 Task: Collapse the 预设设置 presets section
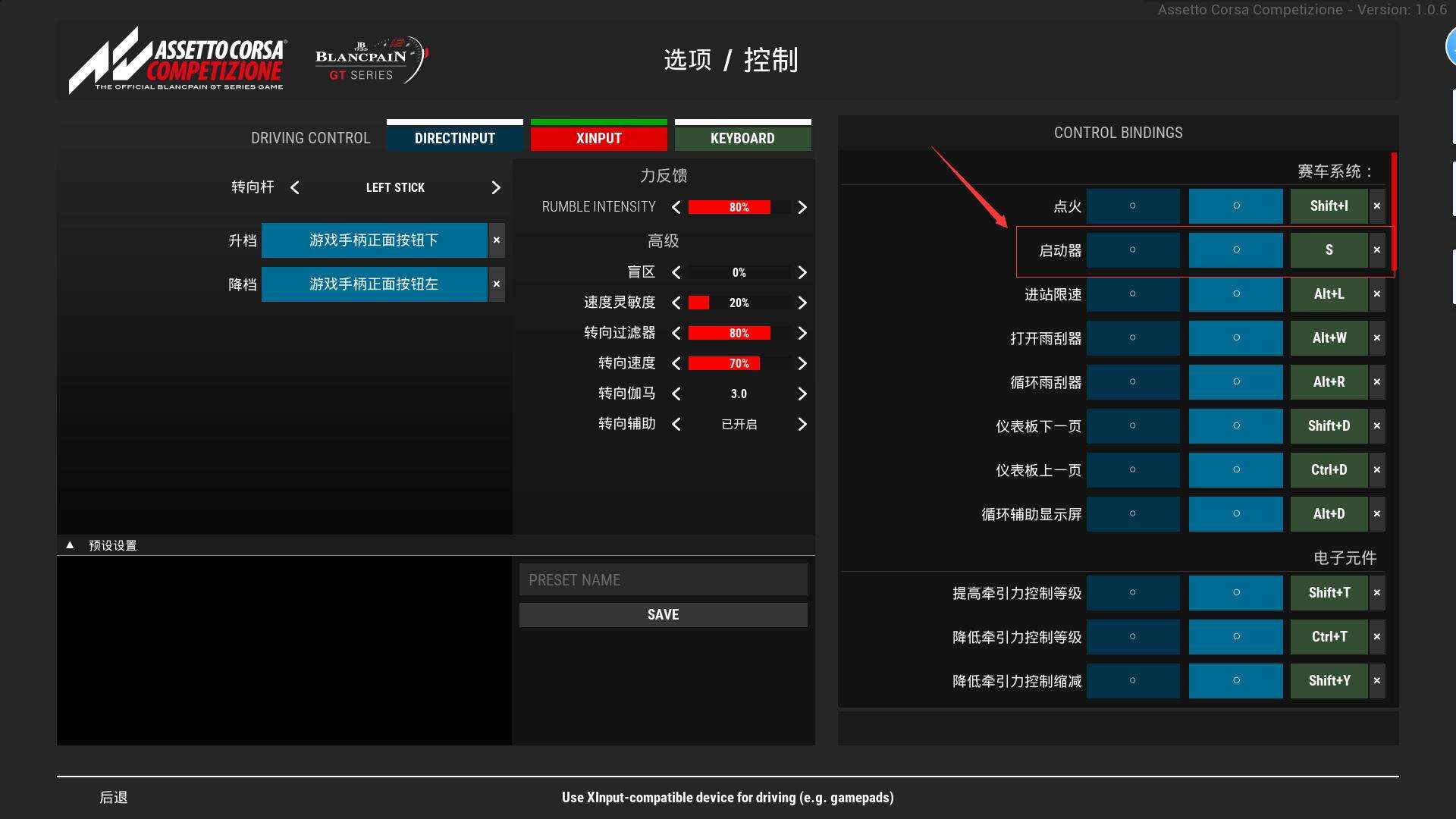(70, 545)
